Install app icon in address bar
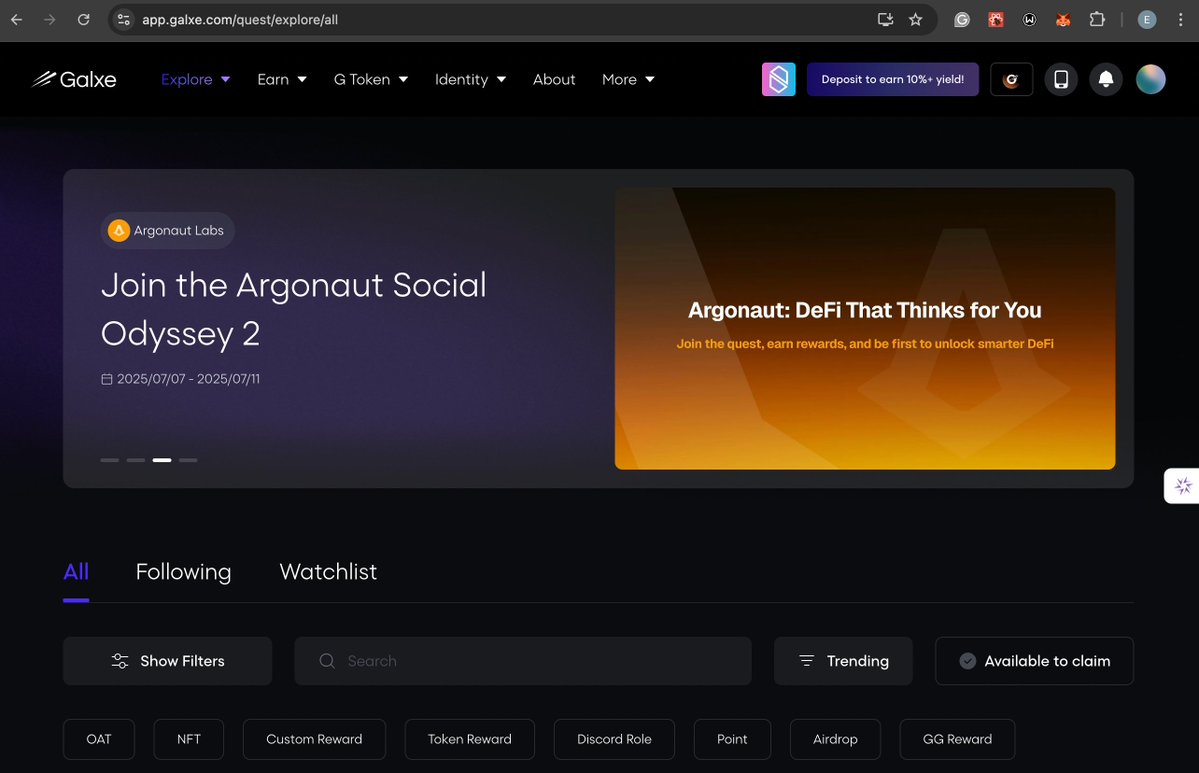This screenshot has height=773, width=1199. coord(885,20)
